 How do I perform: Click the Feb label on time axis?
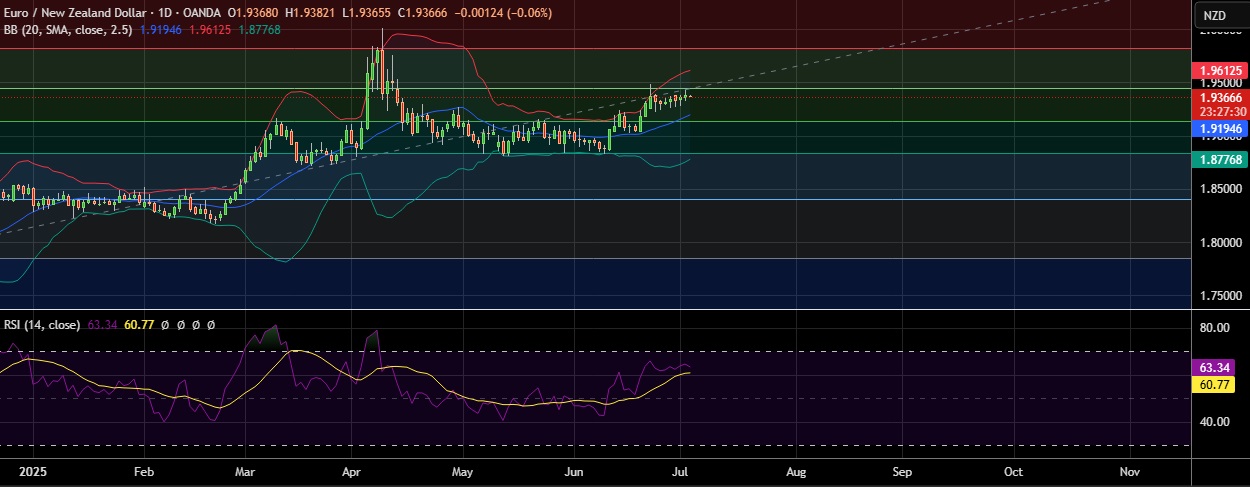142,470
